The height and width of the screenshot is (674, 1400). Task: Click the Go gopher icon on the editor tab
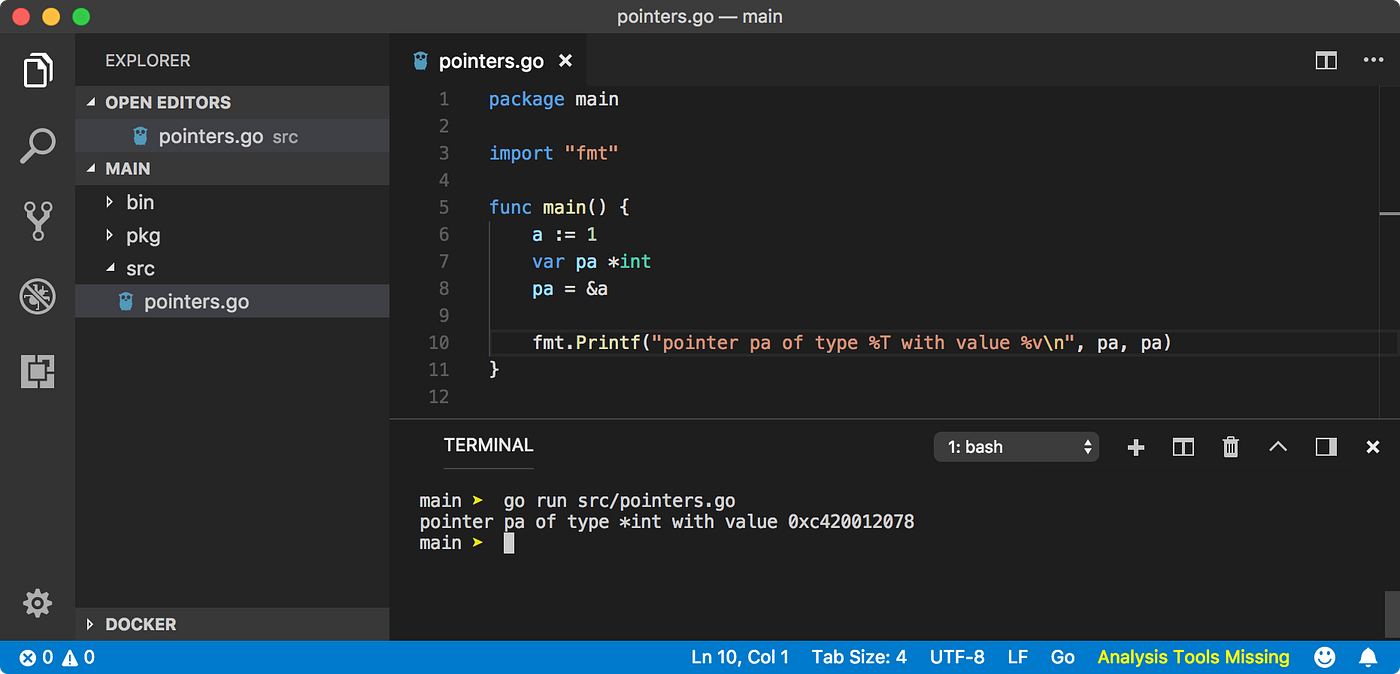[420, 61]
